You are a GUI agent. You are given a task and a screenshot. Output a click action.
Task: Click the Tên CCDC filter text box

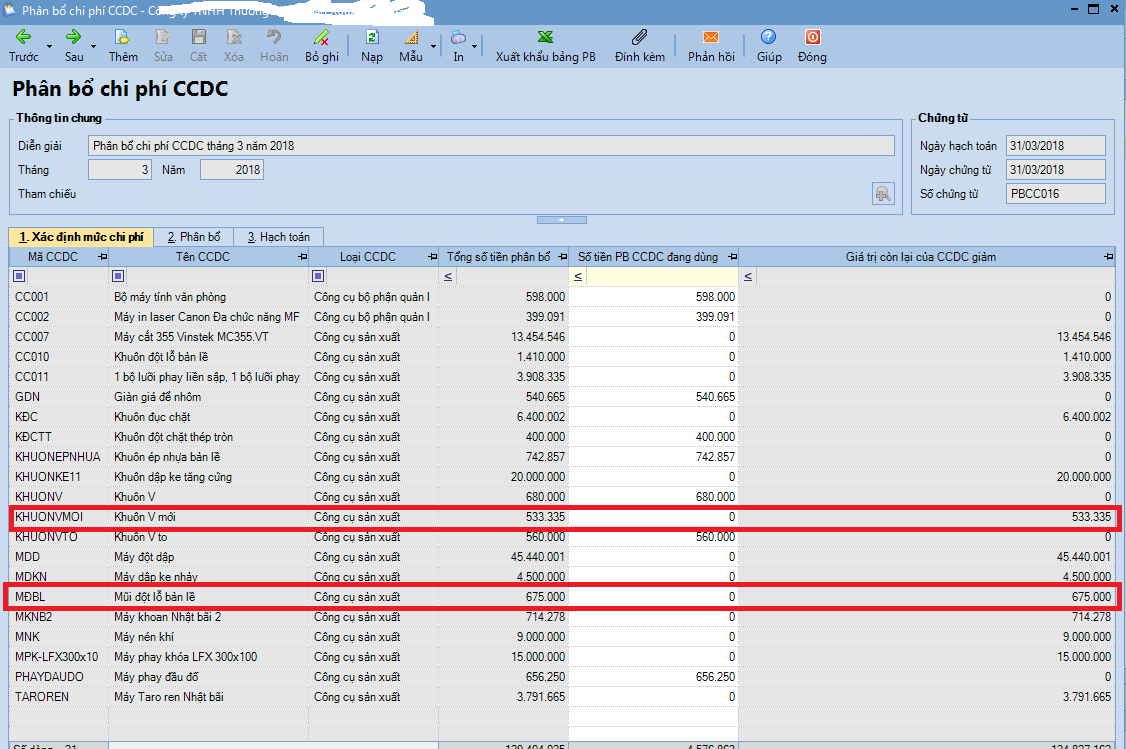217,276
